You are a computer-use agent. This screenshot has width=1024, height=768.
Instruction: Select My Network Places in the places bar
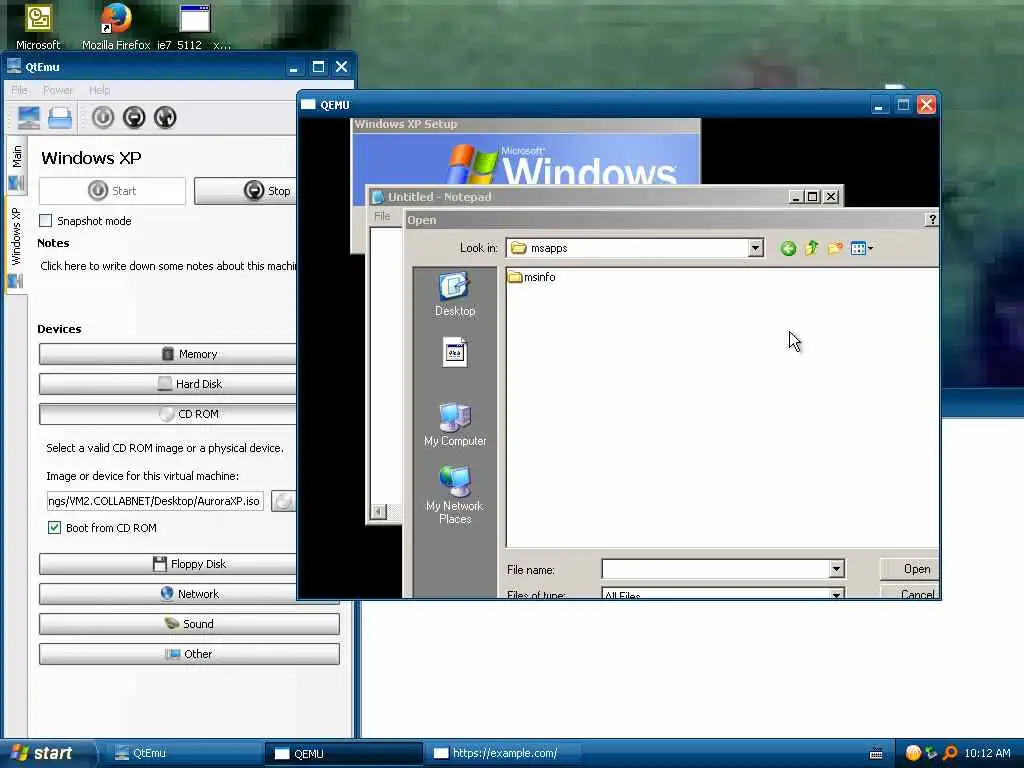pos(455,495)
